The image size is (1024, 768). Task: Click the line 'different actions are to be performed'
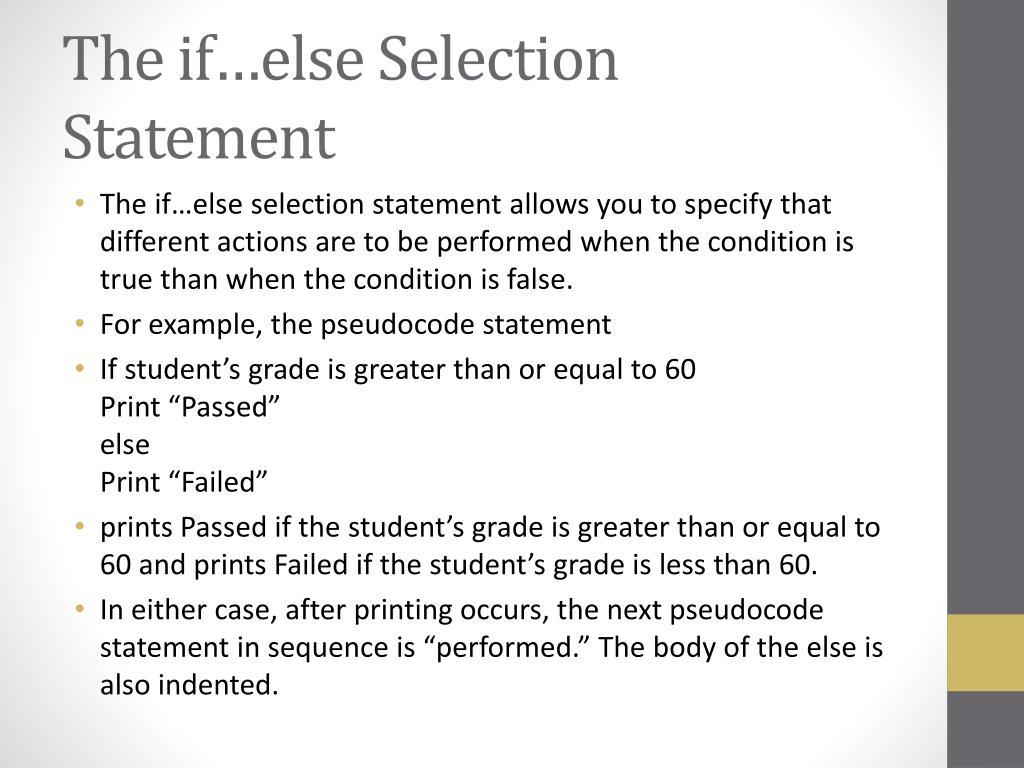pyautogui.click(x=477, y=242)
